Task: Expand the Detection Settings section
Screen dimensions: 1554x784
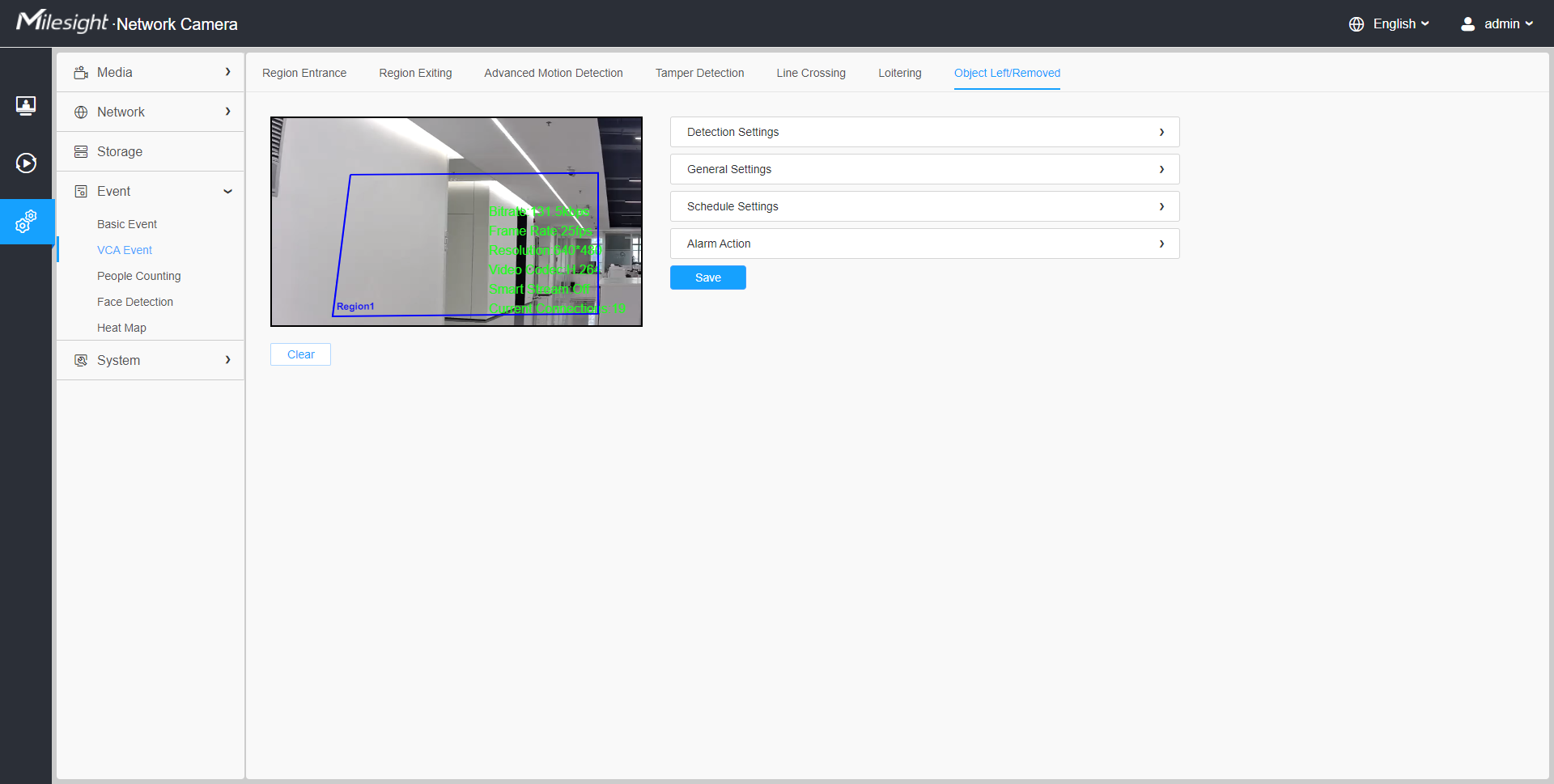Action: point(923,132)
